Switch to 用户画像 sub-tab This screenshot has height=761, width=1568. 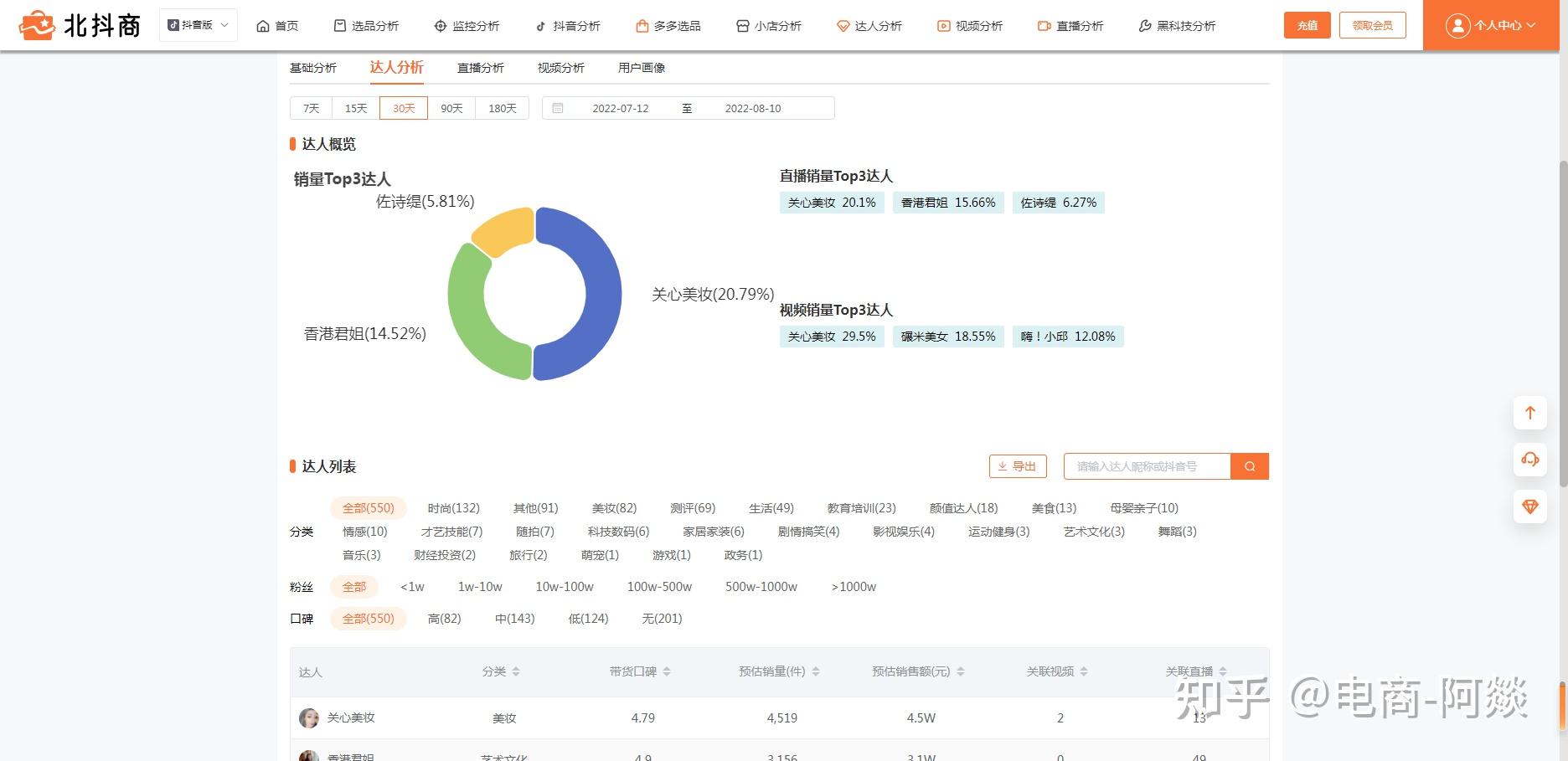(642, 68)
